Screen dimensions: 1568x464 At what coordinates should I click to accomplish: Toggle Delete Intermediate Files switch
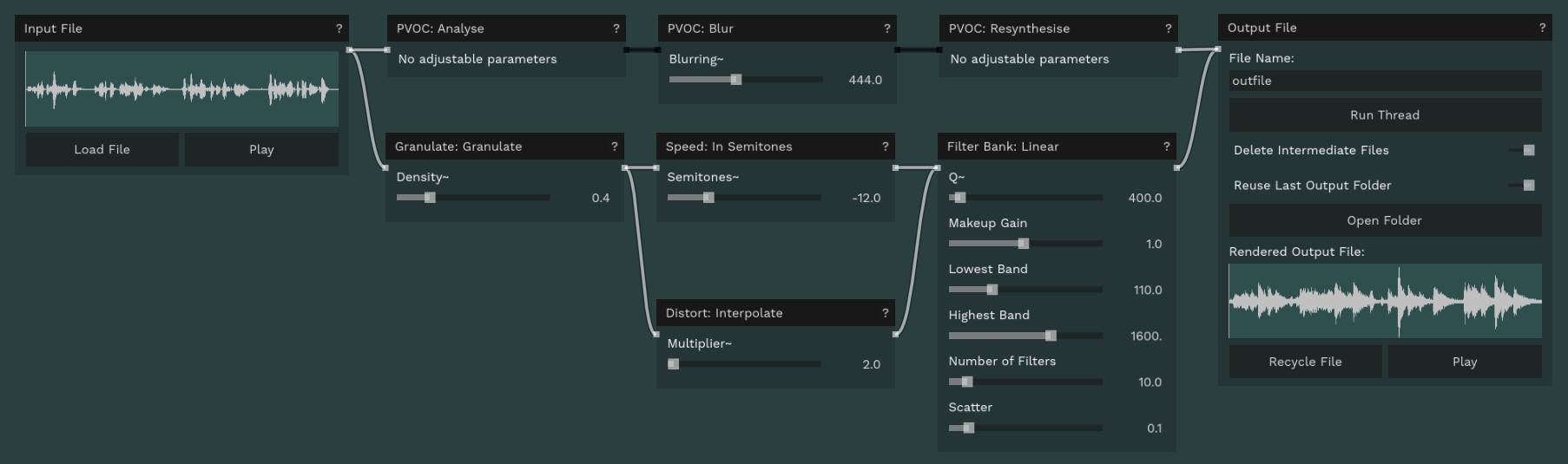pos(1524,150)
